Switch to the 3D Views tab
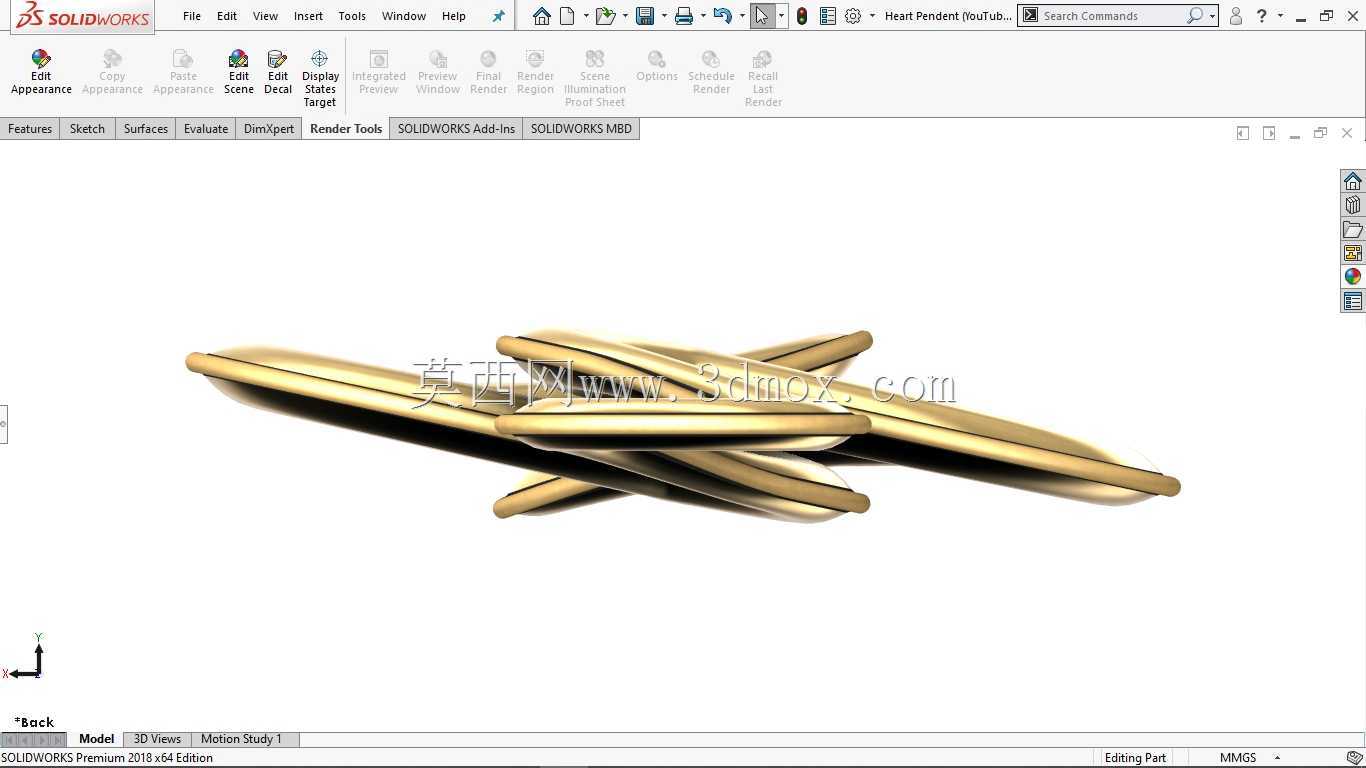Viewport: 1366px width, 768px height. point(157,739)
